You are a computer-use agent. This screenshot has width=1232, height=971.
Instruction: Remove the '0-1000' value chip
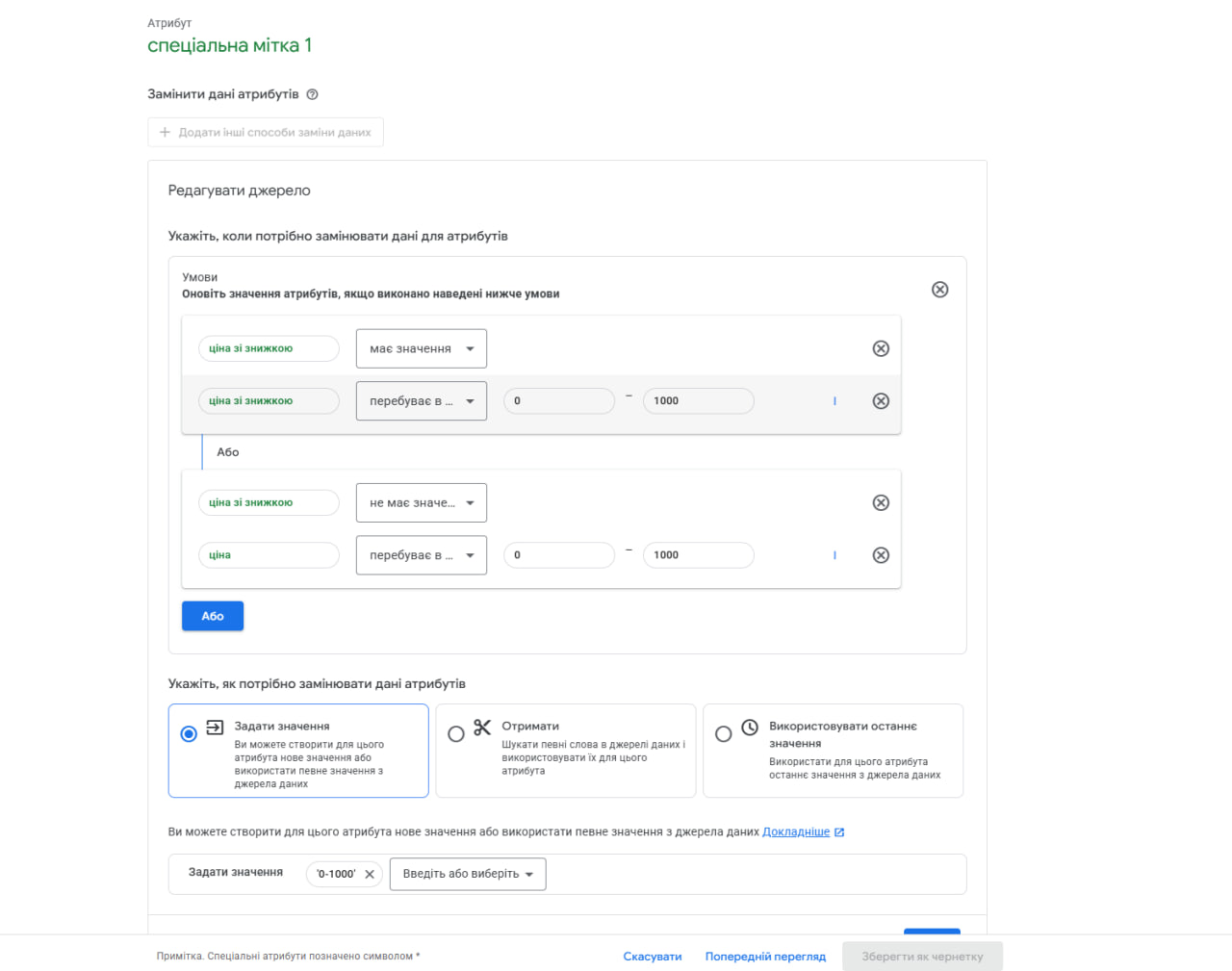[370, 875]
